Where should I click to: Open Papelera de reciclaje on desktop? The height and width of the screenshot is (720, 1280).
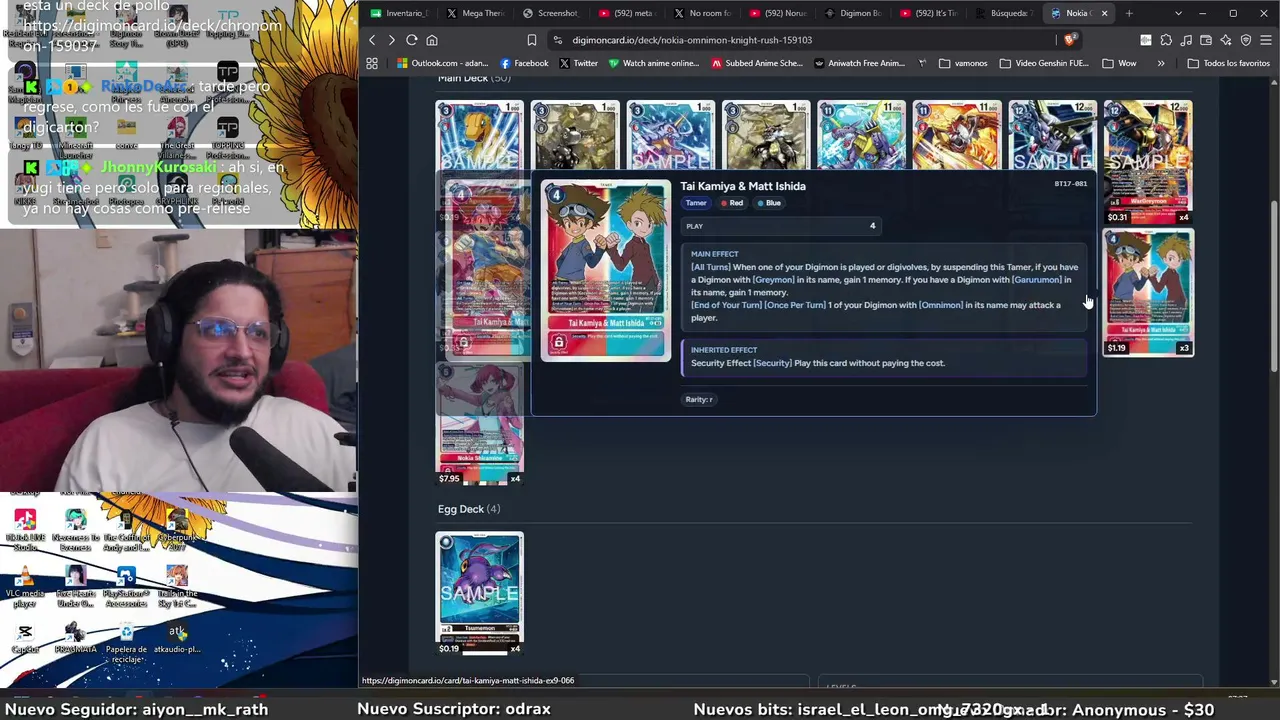[127, 643]
